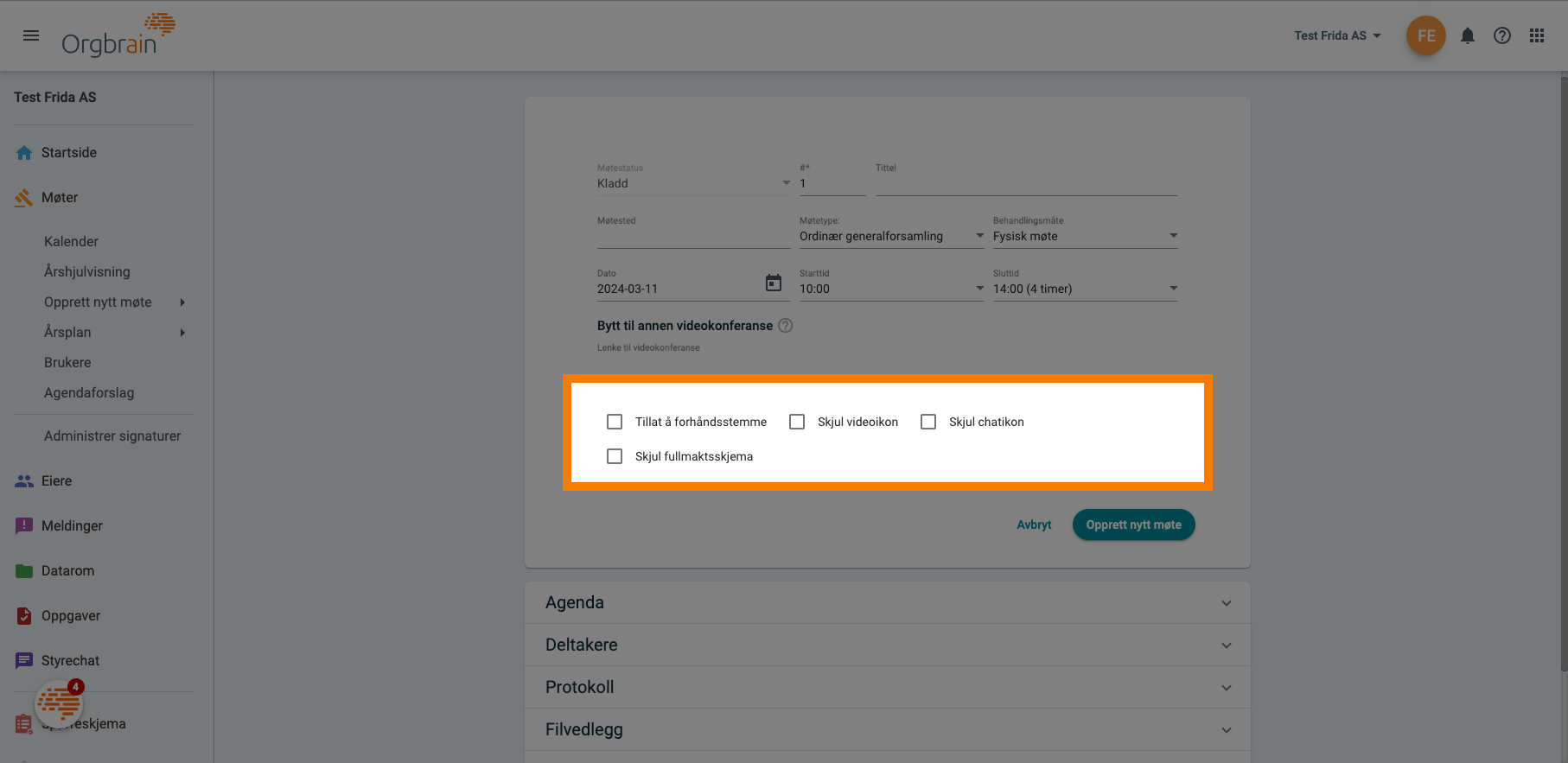
Task: Click the Oppgaver task icon
Action: coord(24,616)
